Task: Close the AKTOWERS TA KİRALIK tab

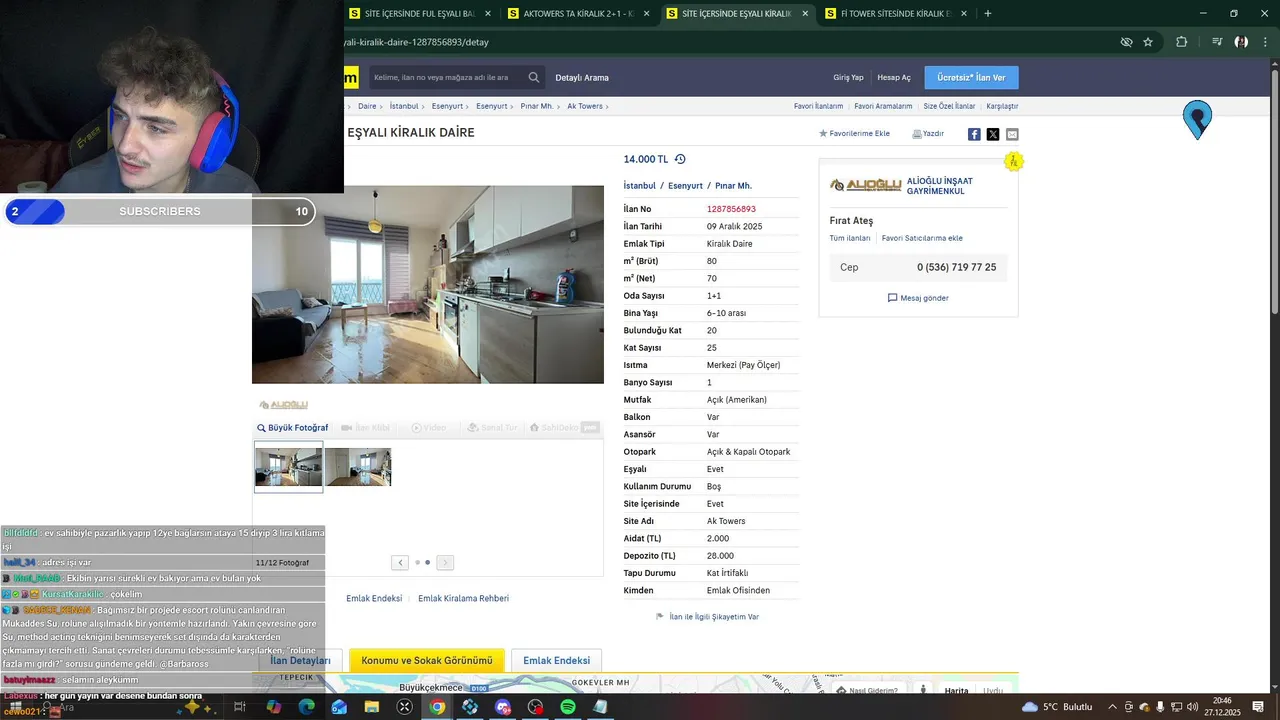Action: click(x=647, y=13)
